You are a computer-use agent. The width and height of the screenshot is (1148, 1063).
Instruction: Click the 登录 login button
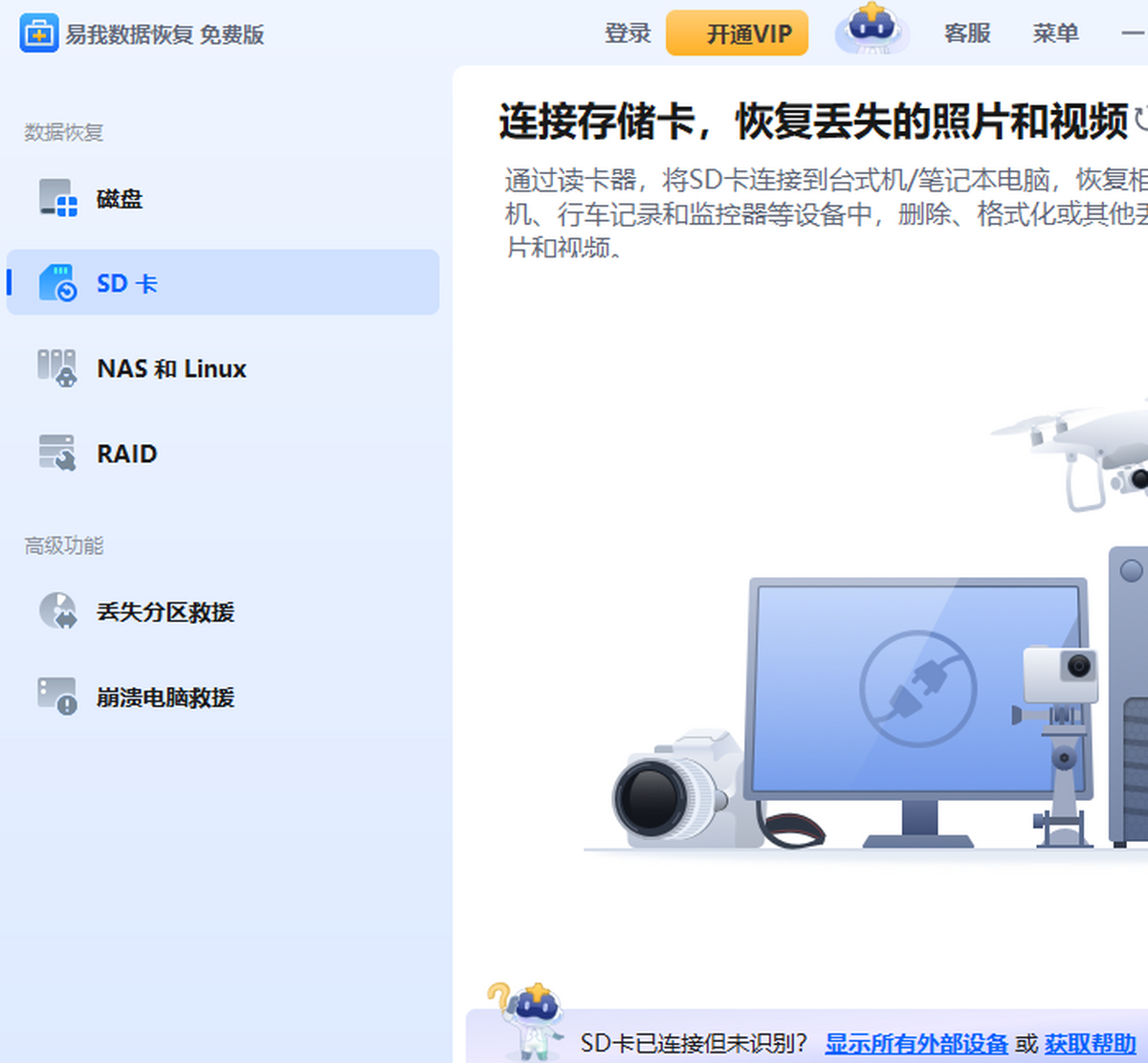point(628,32)
